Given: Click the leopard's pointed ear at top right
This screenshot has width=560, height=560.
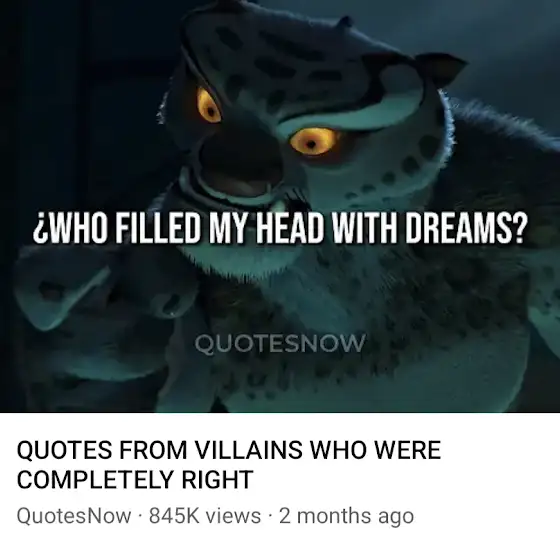Looking at the screenshot, I should (440, 68).
